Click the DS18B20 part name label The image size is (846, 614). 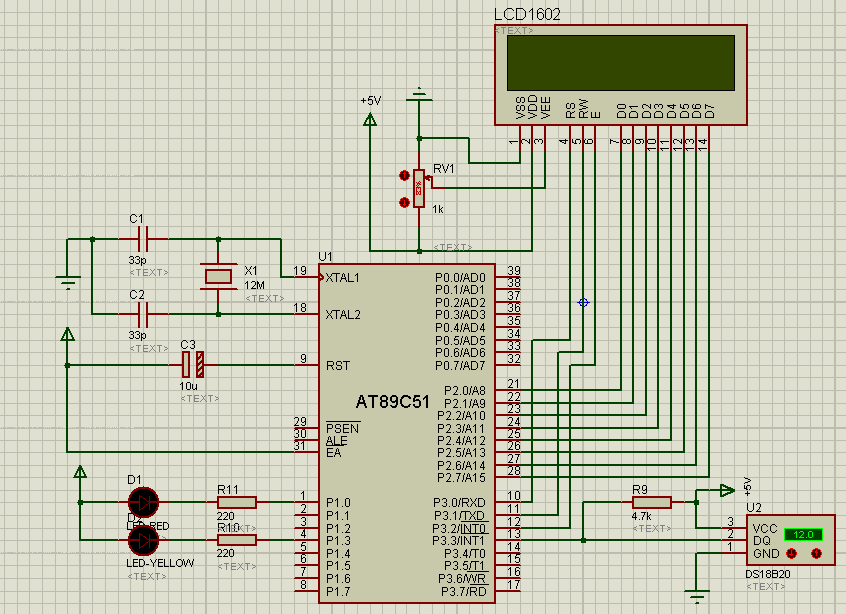pos(768,574)
